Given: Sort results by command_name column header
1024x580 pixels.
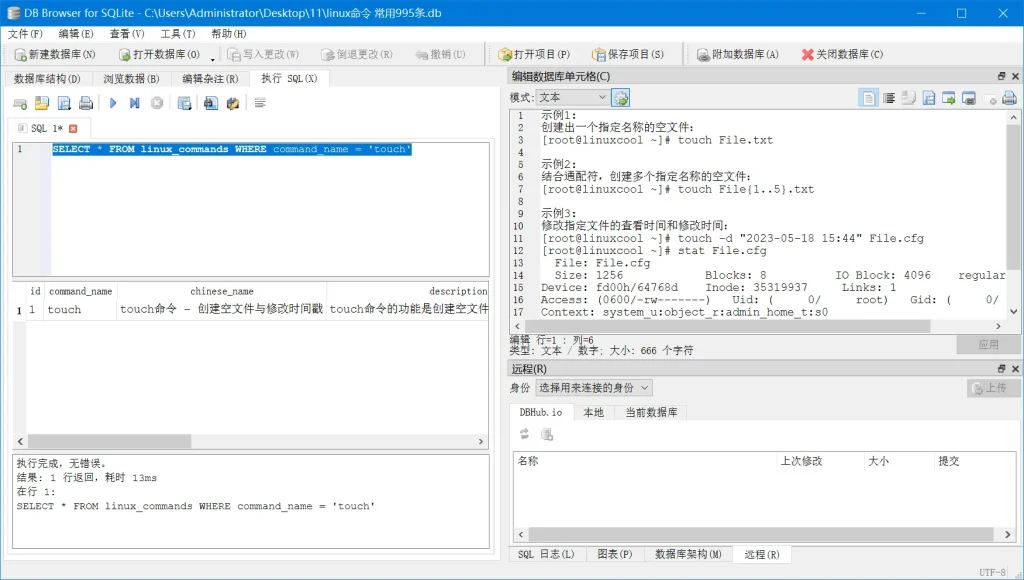Looking at the screenshot, I should (80, 291).
